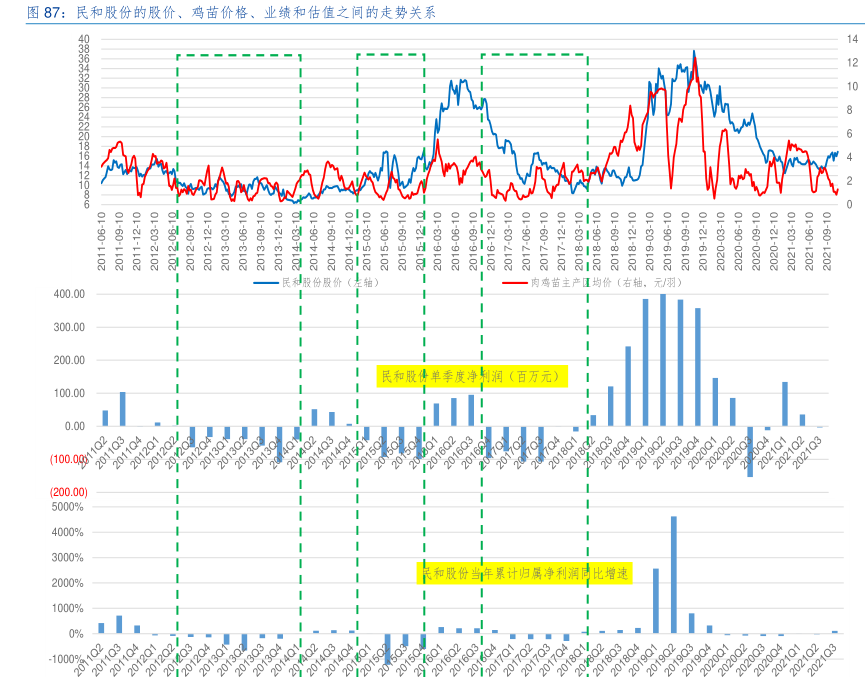Screen dimensions: 865x677
Task: Click the '3000%' axis value
Action: click(x=67, y=558)
